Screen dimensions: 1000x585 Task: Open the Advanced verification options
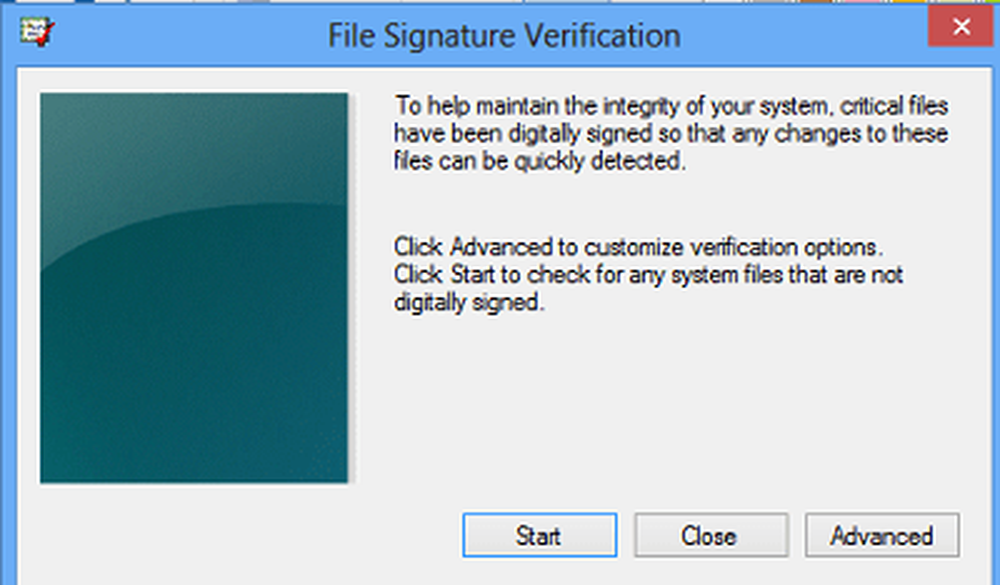[881, 536]
